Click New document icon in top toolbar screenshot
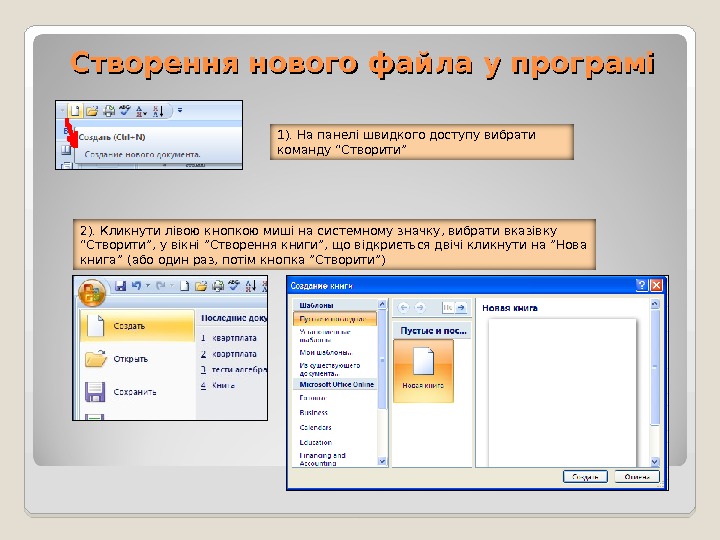The image size is (720, 540). [76, 111]
